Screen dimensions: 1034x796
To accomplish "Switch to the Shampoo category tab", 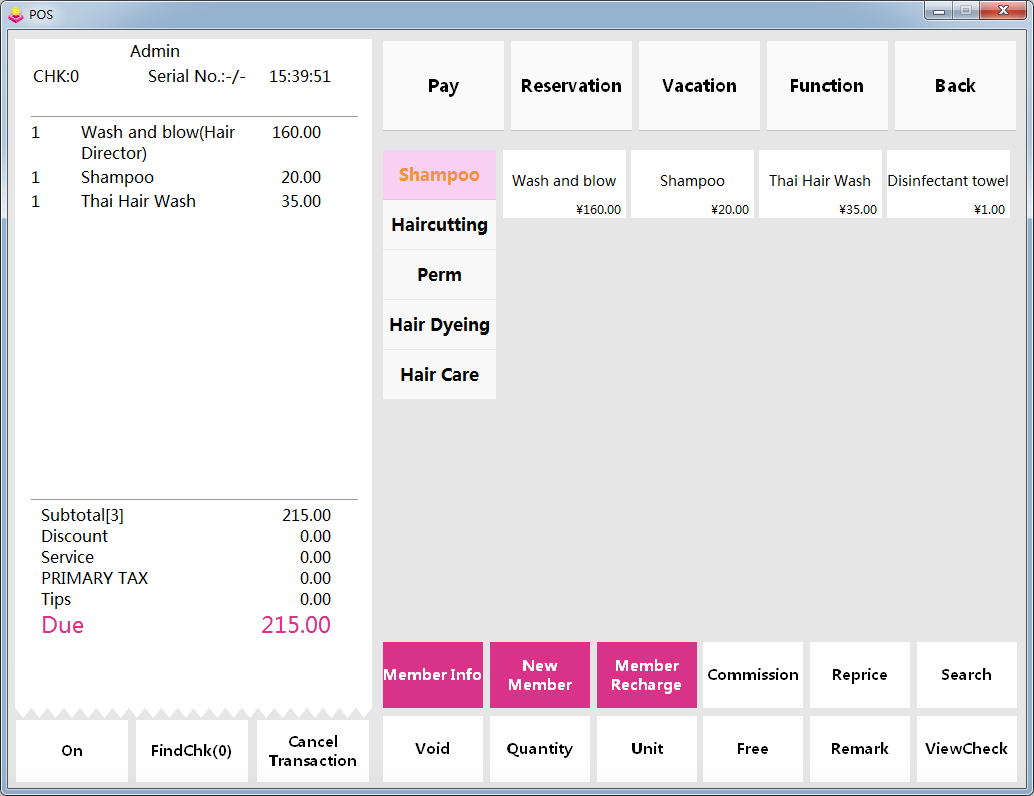I will 439,175.
